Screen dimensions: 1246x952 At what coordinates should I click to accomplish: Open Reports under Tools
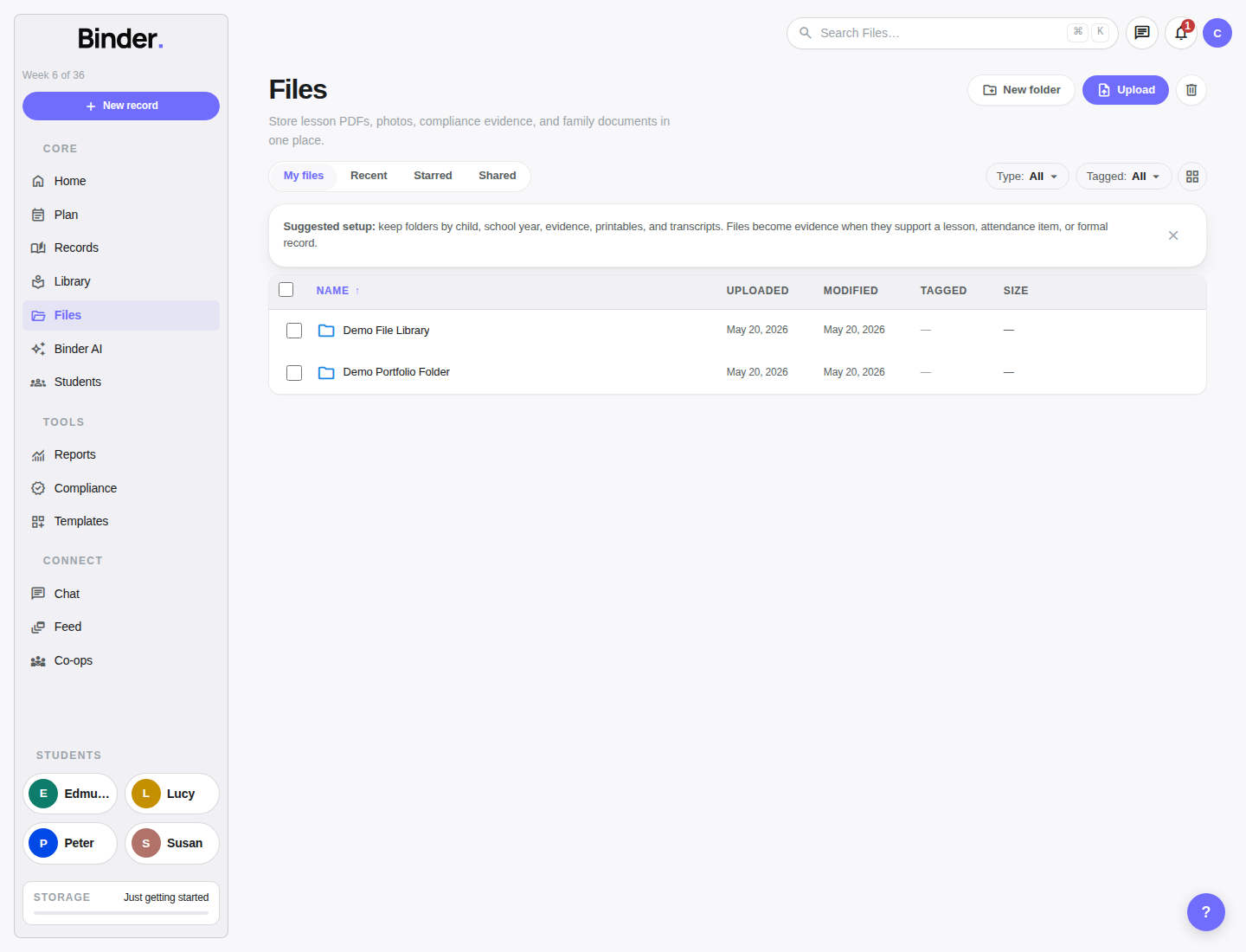tap(120, 454)
